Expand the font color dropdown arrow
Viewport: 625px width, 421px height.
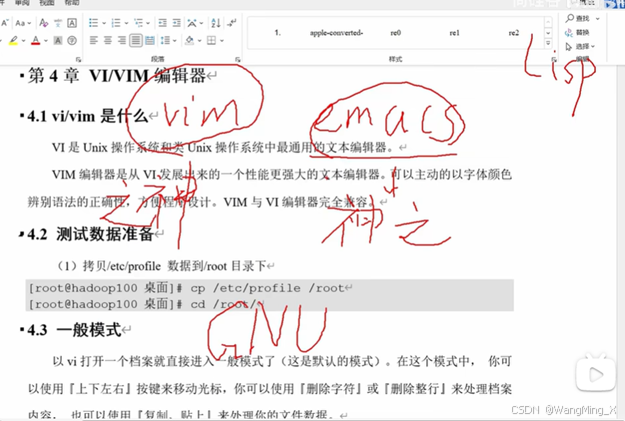point(46,41)
